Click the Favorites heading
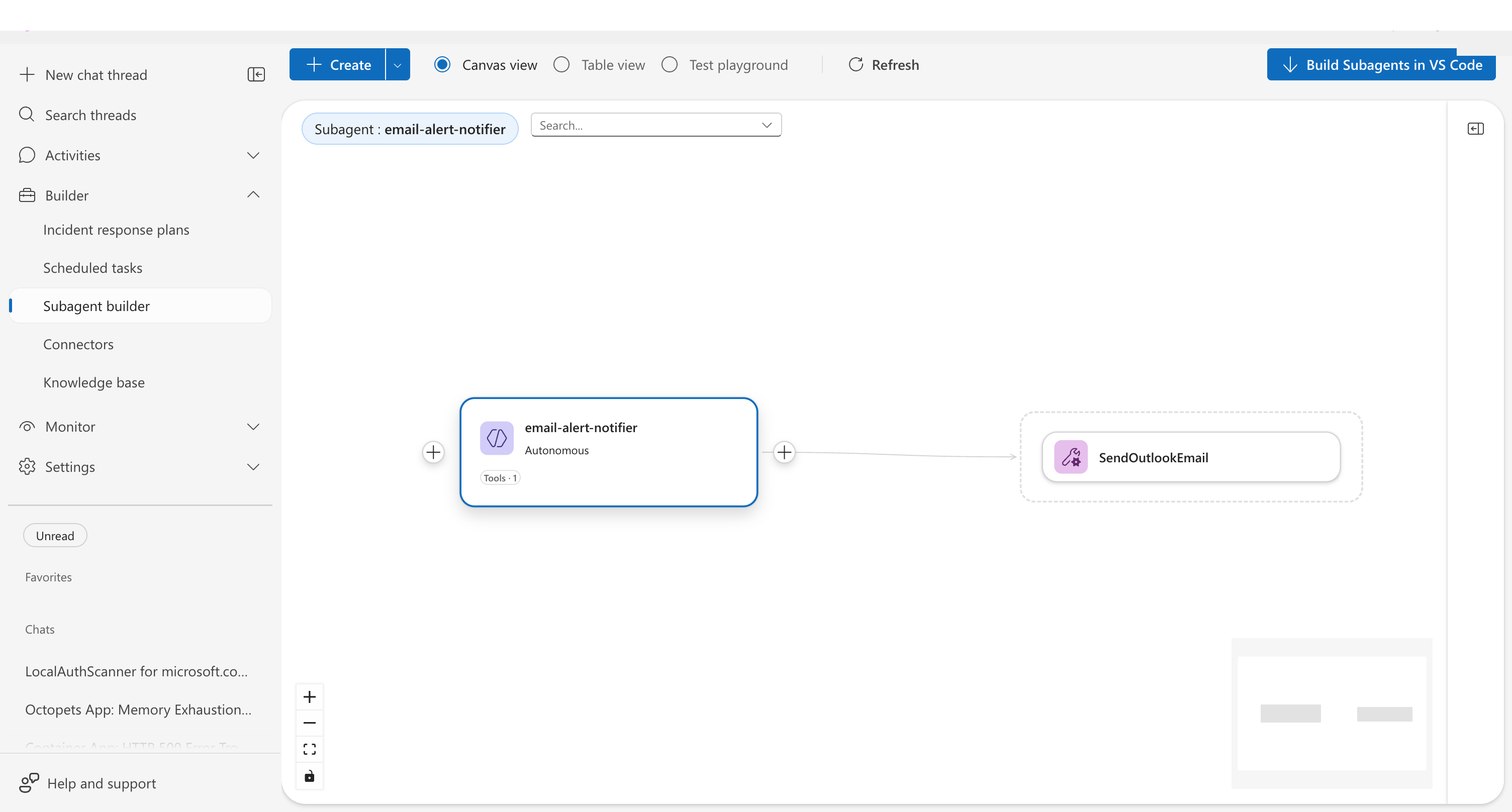 (x=48, y=577)
